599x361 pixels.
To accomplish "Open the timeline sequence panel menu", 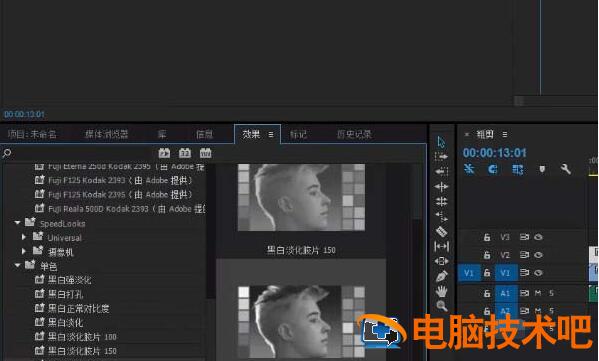I will [x=505, y=134].
